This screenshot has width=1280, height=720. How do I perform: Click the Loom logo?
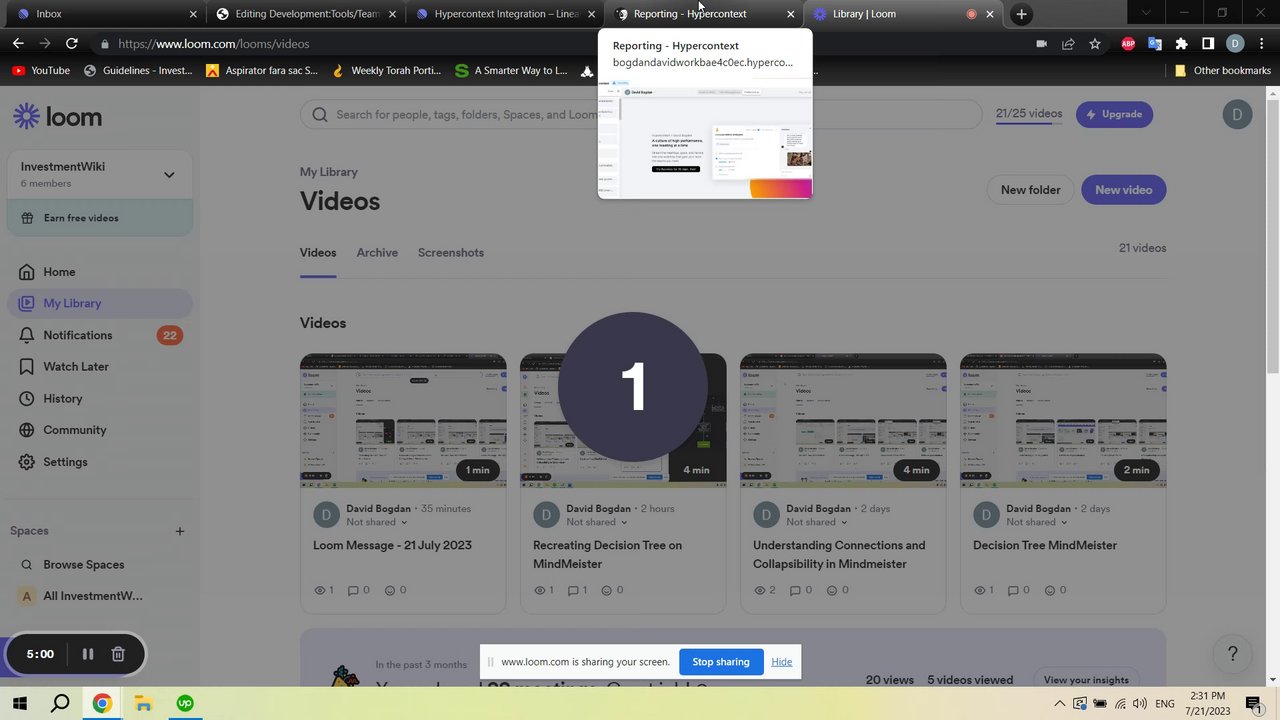[57, 116]
